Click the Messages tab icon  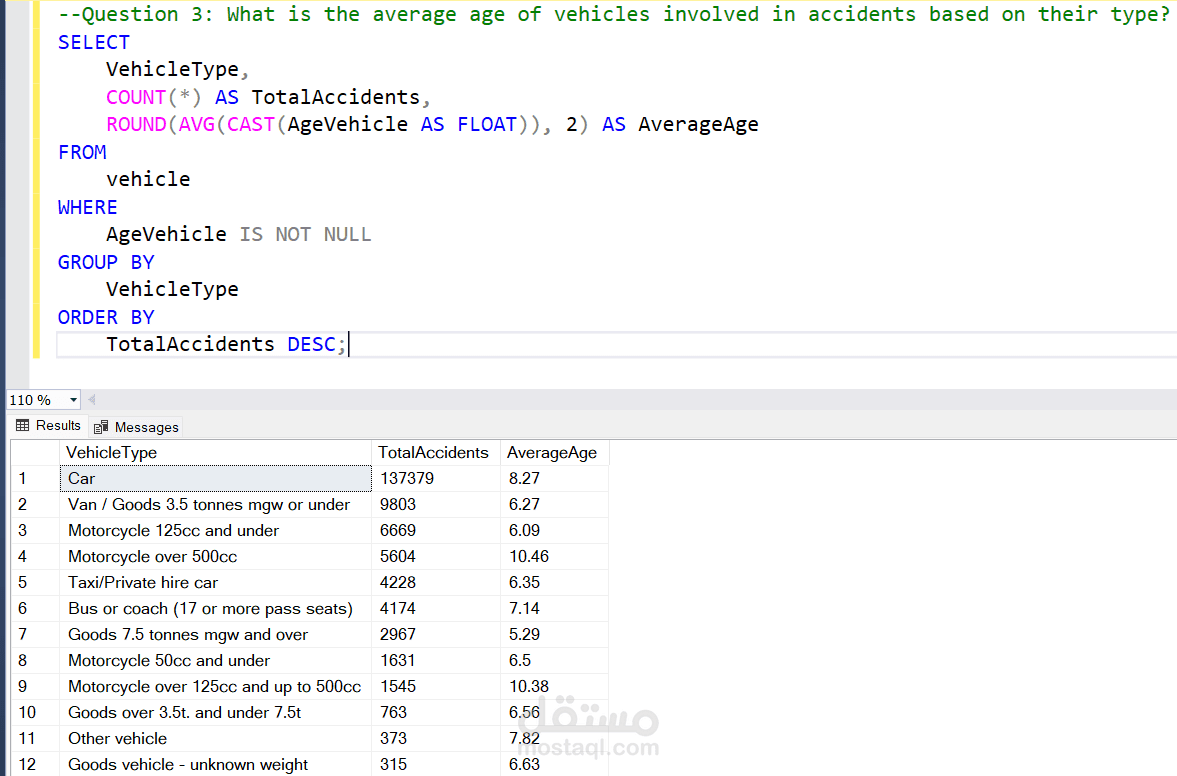click(x=101, y=427)
